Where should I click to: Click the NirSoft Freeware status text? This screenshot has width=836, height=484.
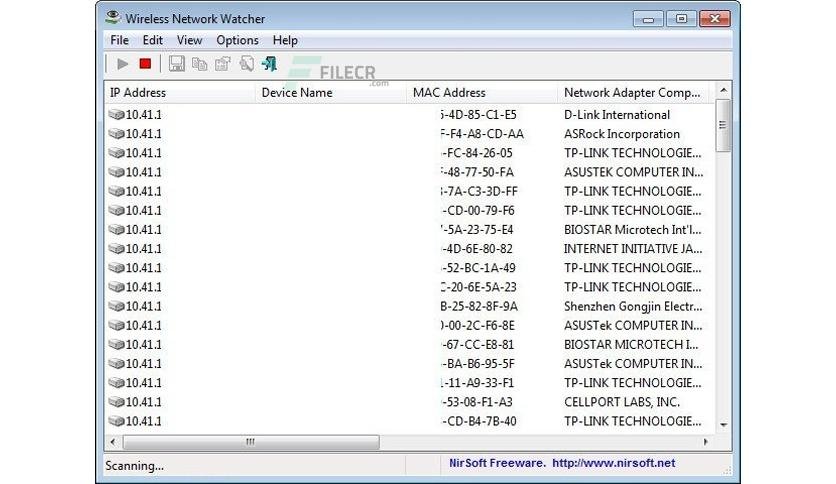pyautogui.click(x=497, y=463)
